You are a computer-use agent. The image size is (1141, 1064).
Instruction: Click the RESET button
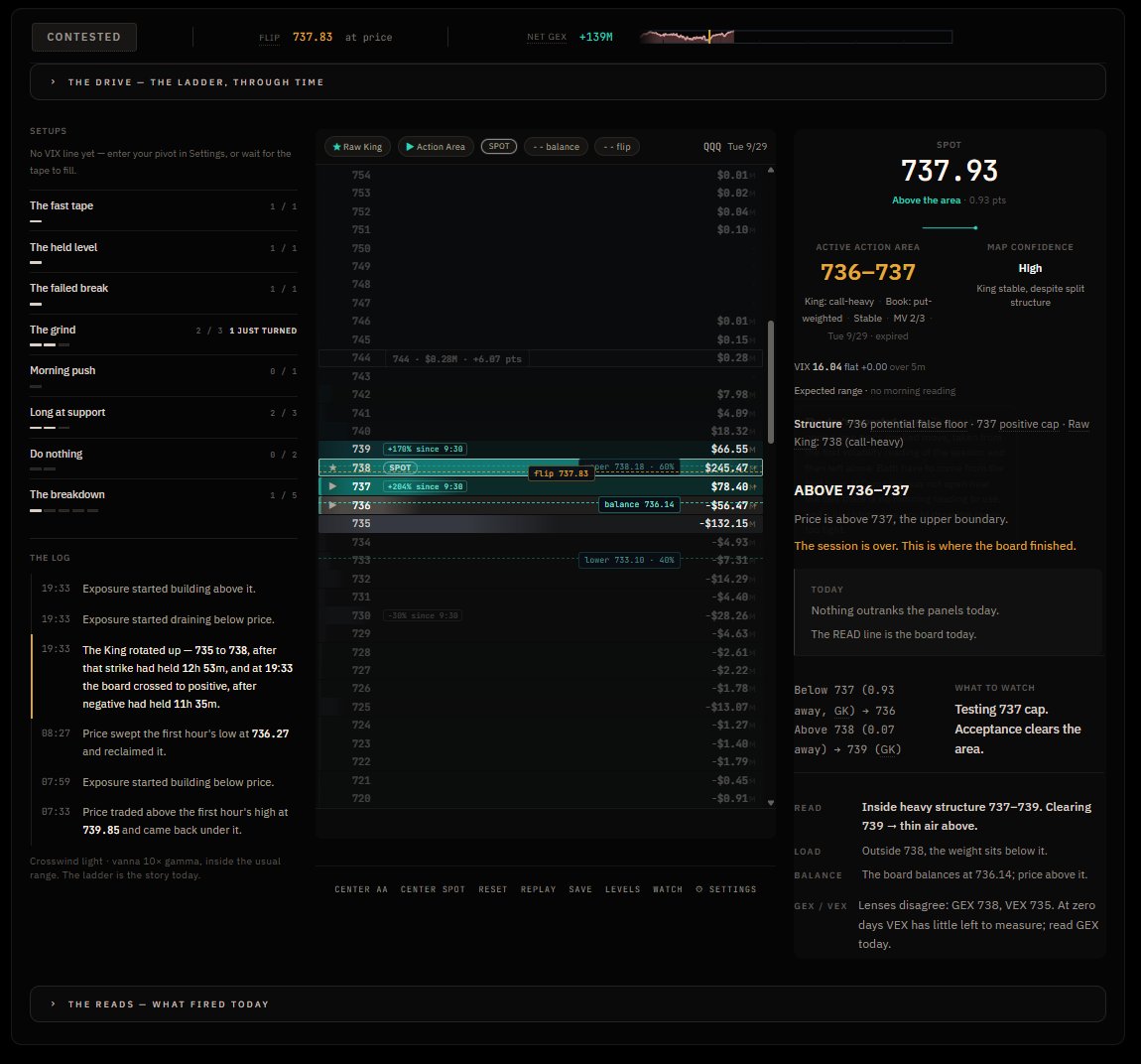[x=493, y=889]
